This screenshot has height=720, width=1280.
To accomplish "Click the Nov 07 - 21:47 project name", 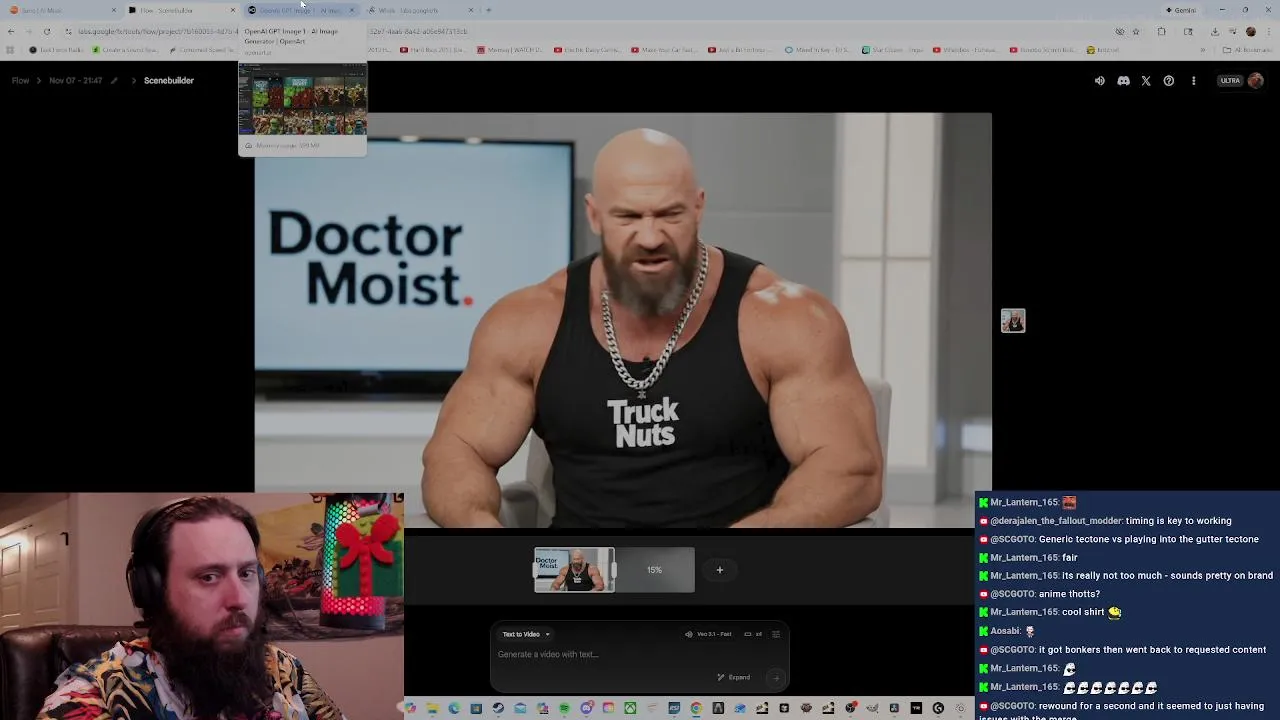I will pos(76,81).
